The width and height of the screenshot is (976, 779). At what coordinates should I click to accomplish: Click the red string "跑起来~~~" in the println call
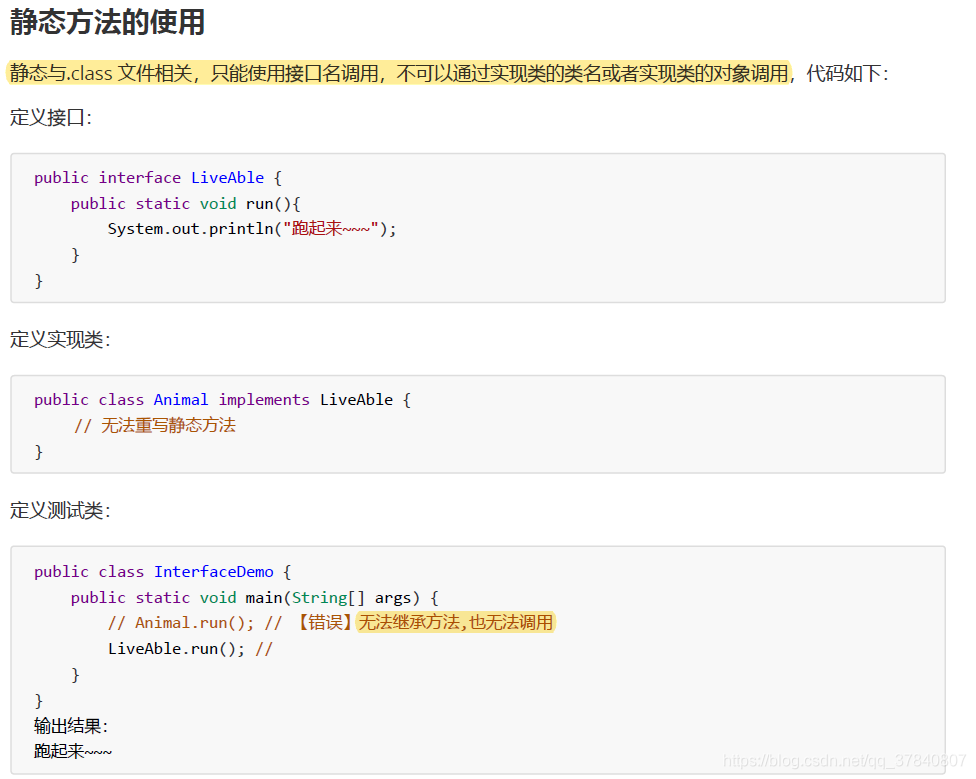(x=331, y=229)
